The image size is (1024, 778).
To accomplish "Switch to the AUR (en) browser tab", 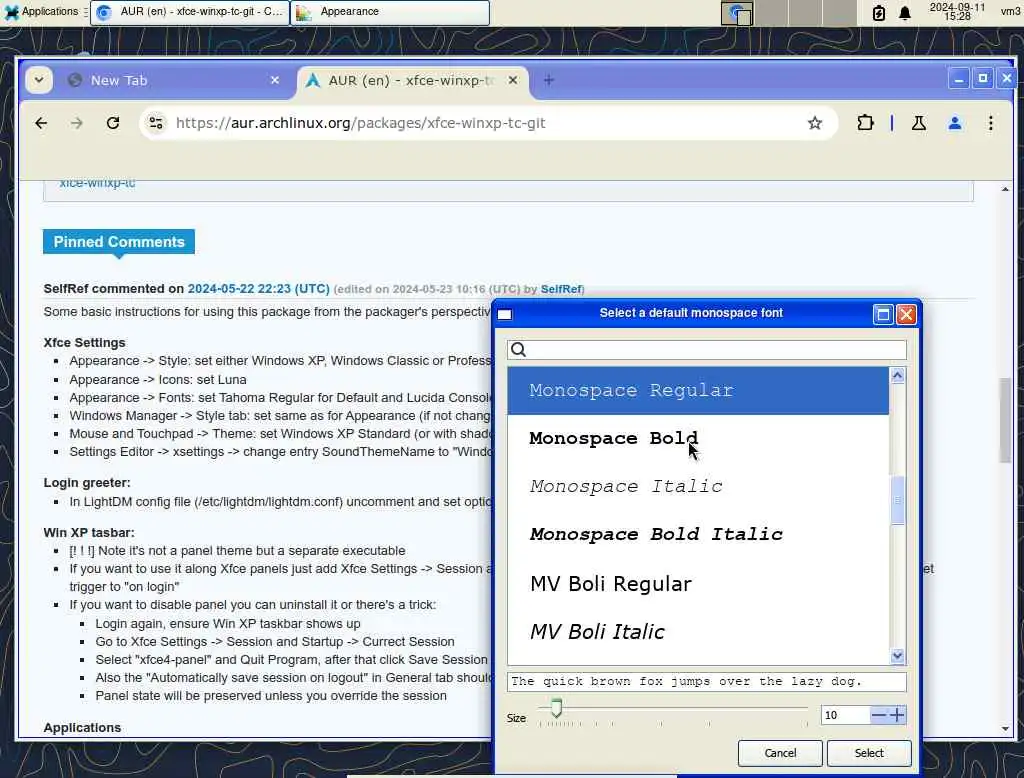I will [x=413, y=80].
